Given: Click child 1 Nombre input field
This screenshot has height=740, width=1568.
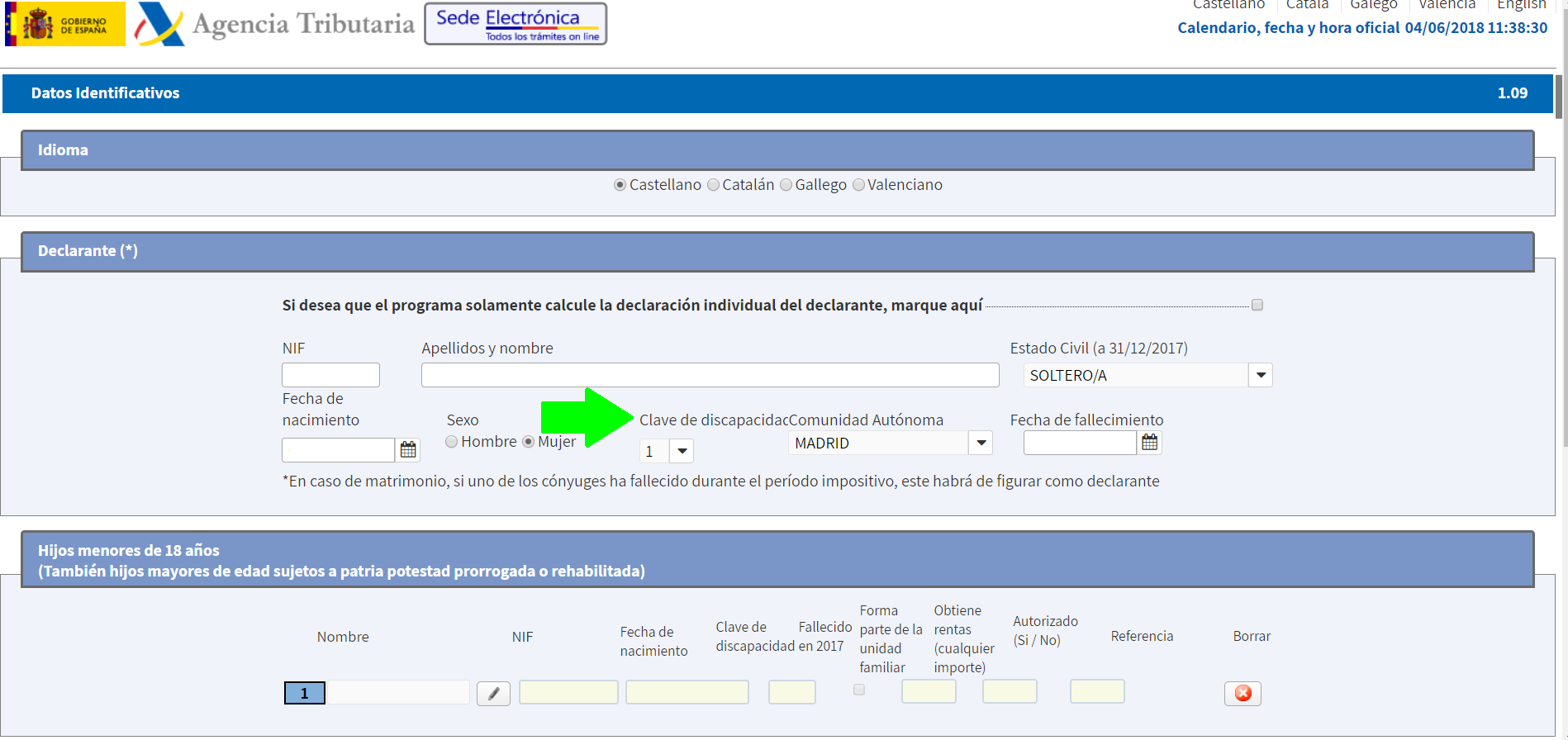Looking at the screenshot, I should tap(398, 692).
